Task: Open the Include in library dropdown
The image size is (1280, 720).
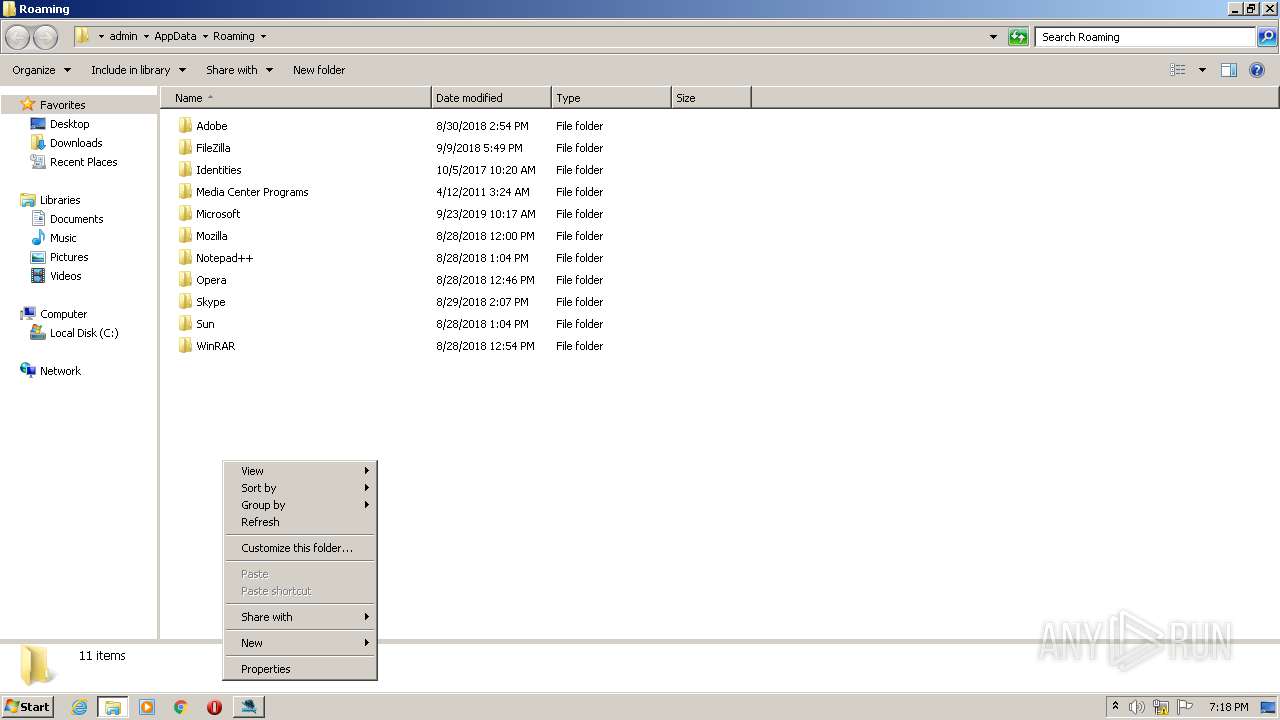Action: 138,70
